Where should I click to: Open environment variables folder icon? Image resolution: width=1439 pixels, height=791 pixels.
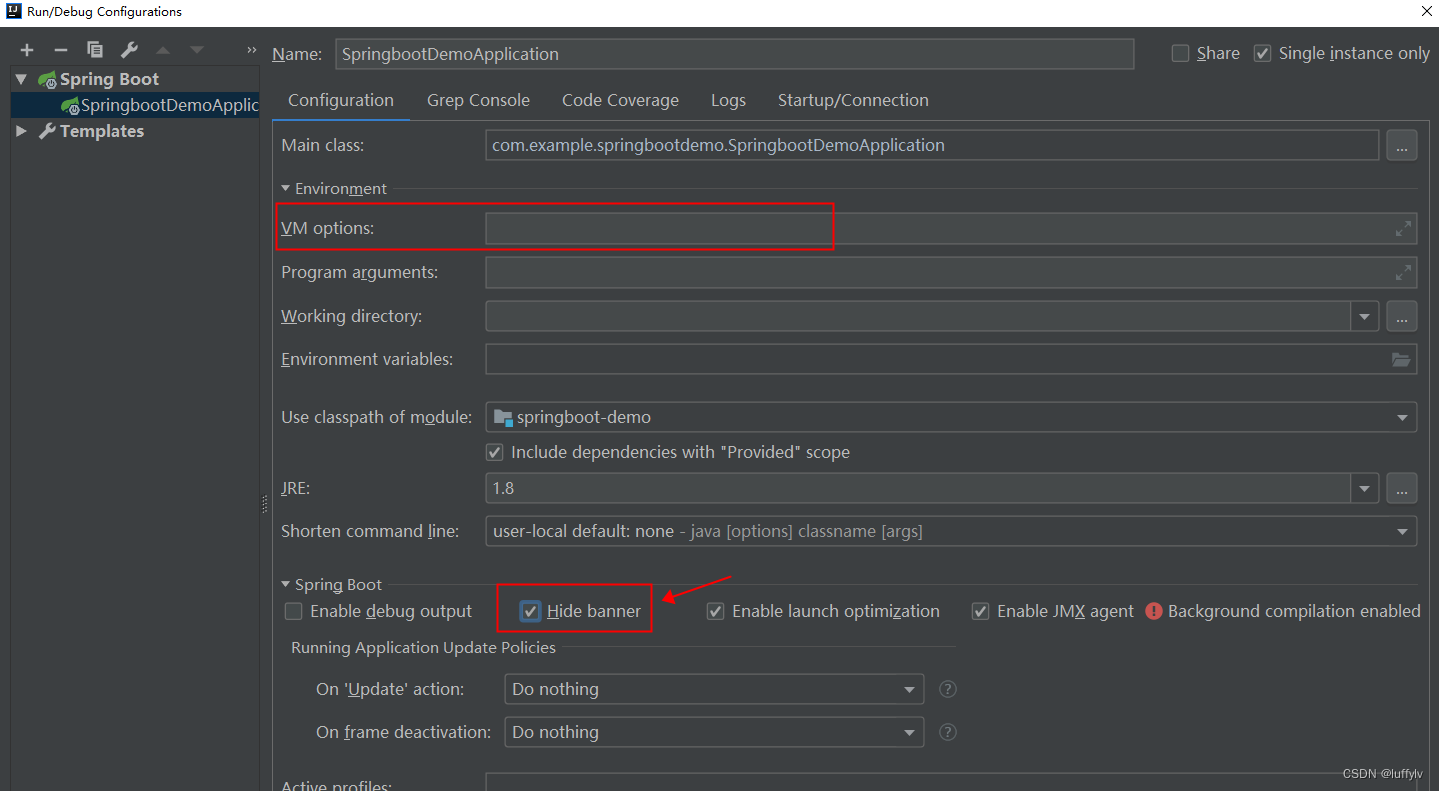coord(1401,359)
